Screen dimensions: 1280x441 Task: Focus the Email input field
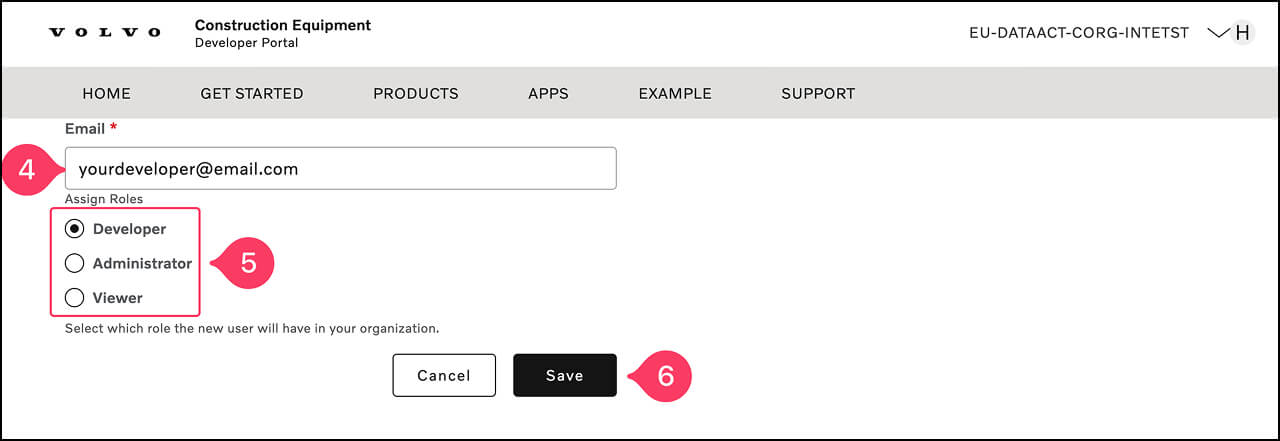coord(340,169)
